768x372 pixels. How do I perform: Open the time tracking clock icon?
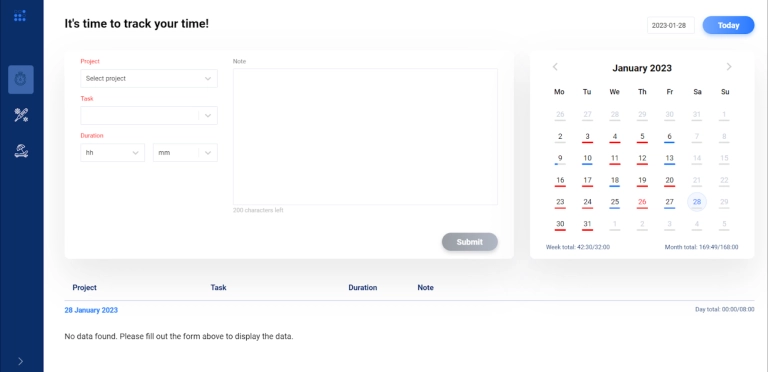21,79
